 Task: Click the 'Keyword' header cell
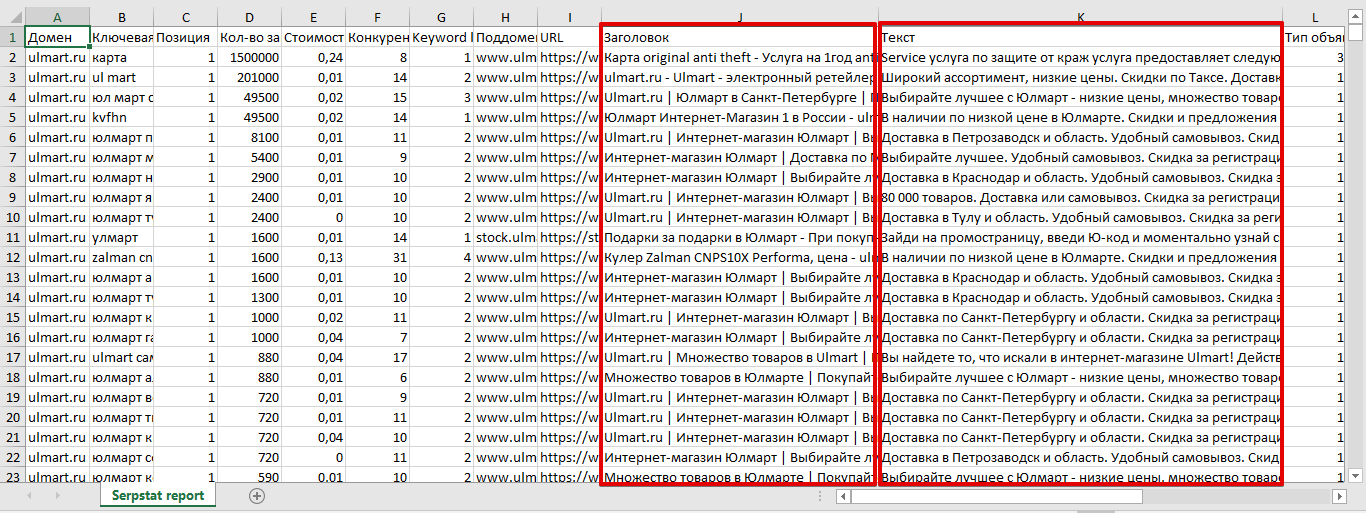click(441, 37)
